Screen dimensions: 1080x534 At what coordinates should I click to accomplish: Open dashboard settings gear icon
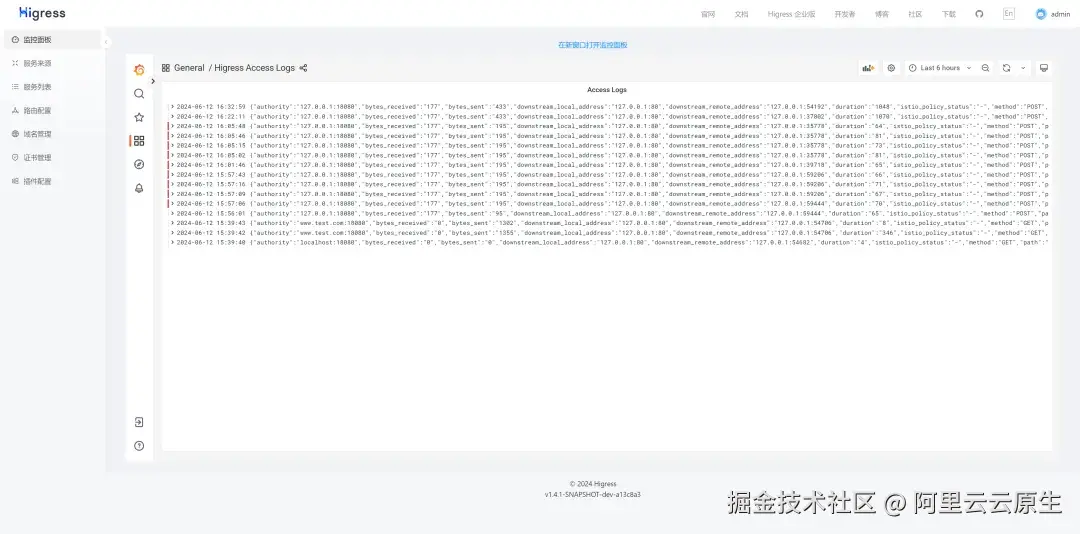point(891,68)
